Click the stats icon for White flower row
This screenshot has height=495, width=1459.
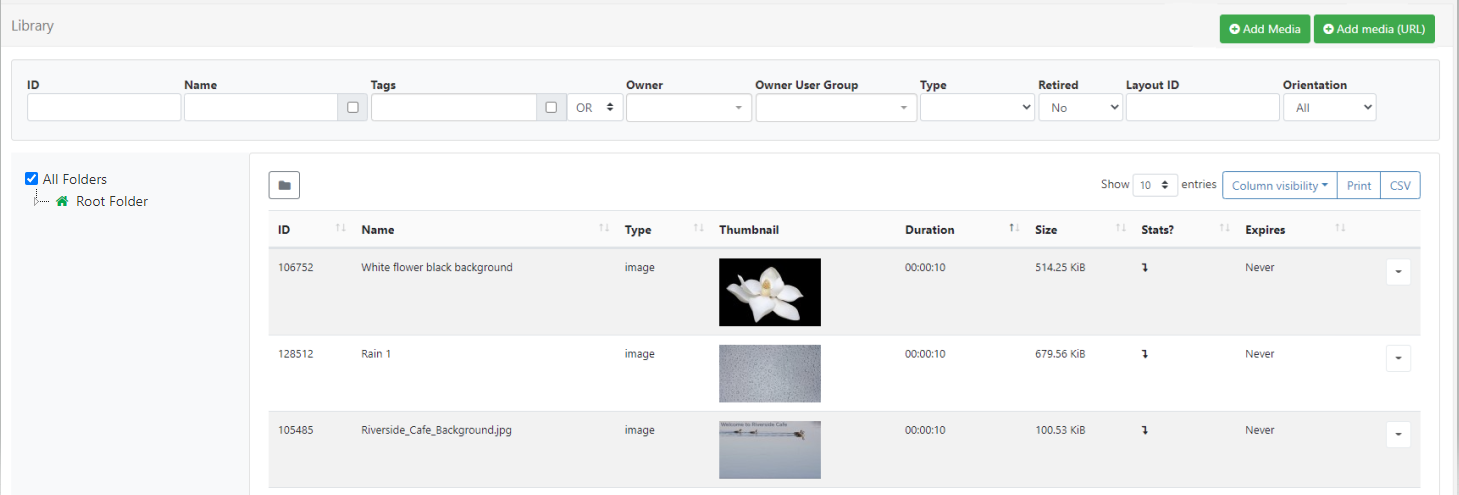(1144, 268)
